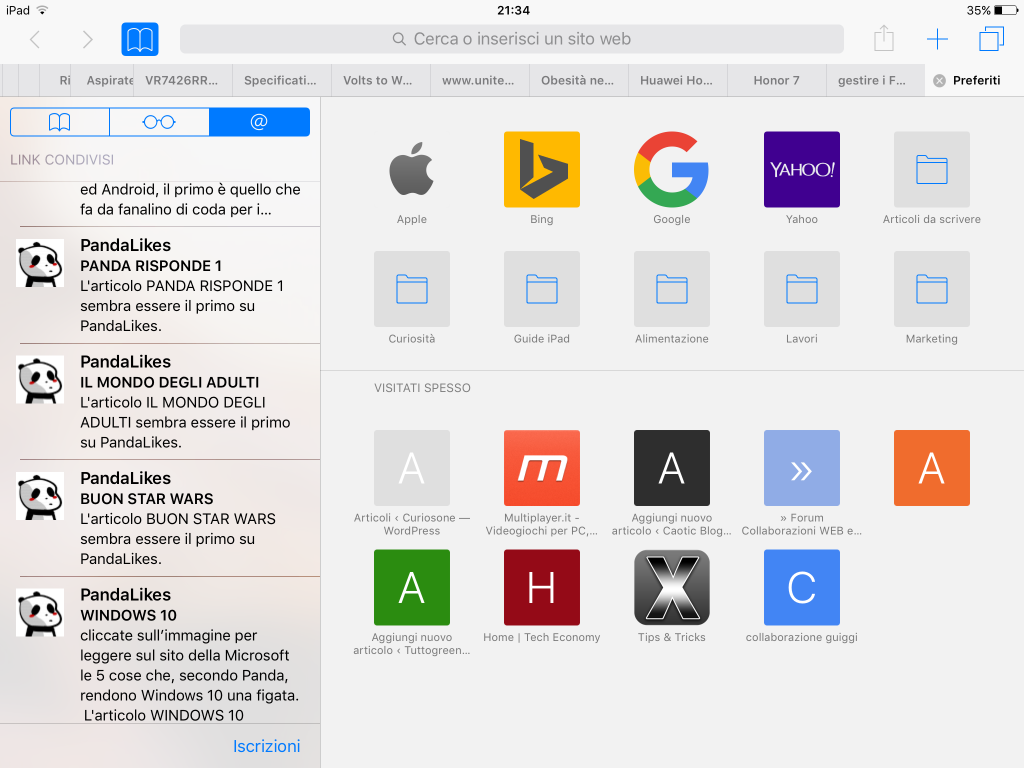The height and width of the screenshot is (768, 1024).
Task: Close the Preferiti tab
Action: pos(939,80)
